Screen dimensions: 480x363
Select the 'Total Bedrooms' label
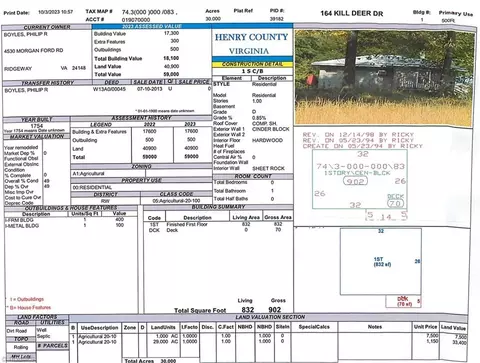point(230,182)
